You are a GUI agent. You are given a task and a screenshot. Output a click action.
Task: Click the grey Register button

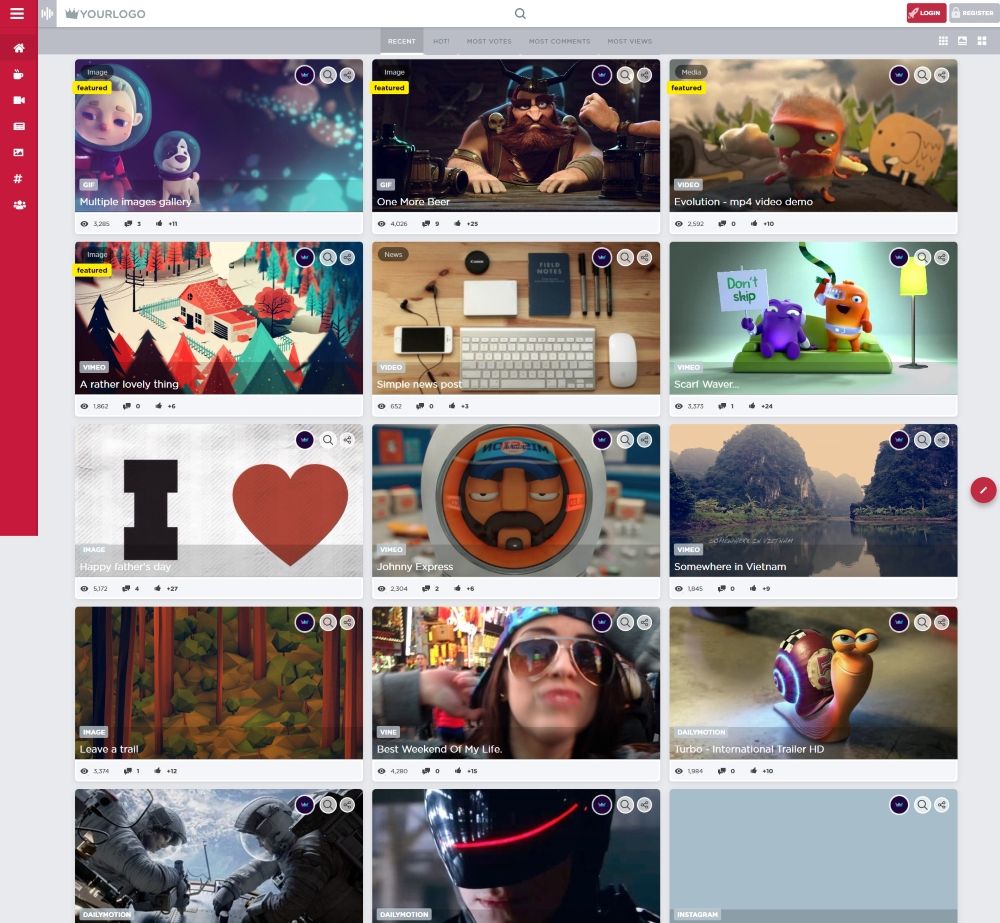point(973,13)
